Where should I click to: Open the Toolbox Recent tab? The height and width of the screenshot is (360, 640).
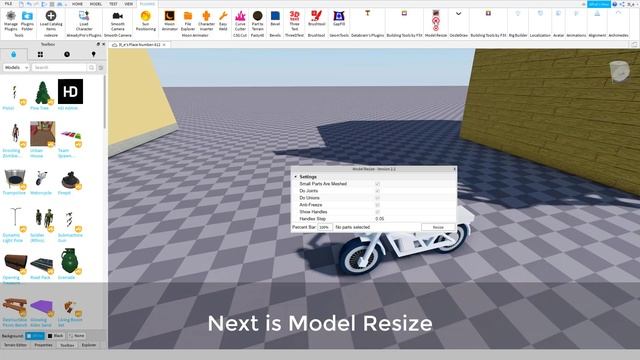tap(67, 54)
